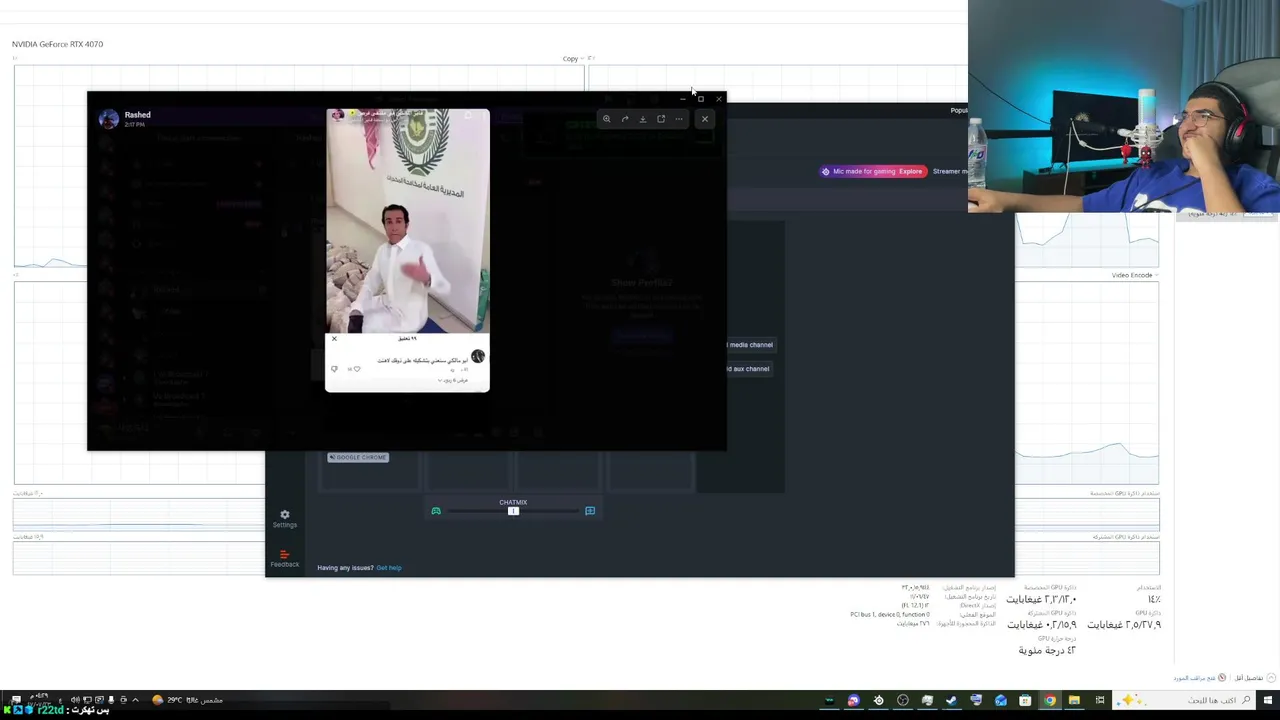Viewport: 1280px width, 720px height.
Task: Expand hidden system tray icons chevron
Action: pyautogui.click(x=135, y=700)
